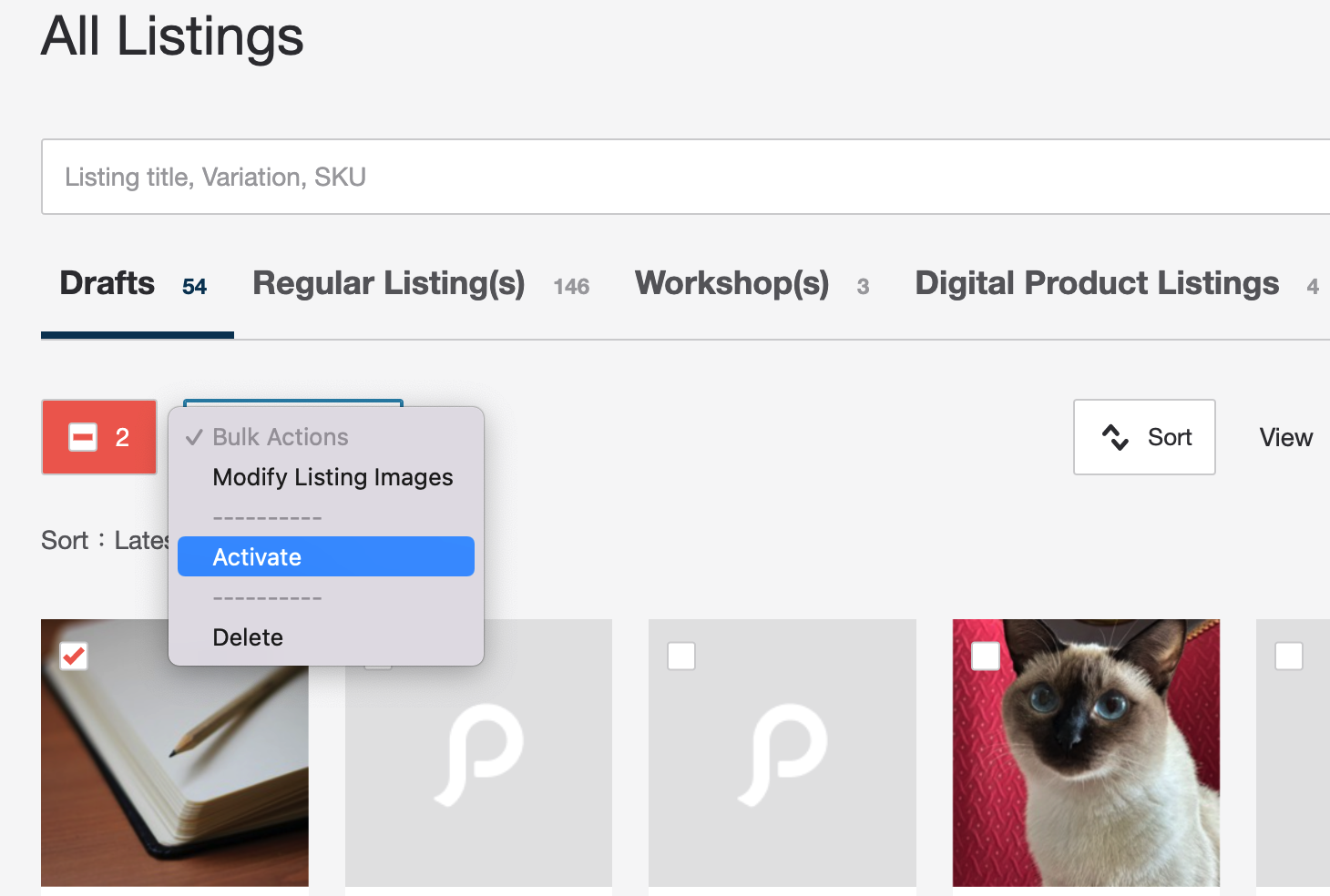Screen dimensions: 1330x896
Task: Open the Workshop(s) tab
Action: [x=731, y=284]
